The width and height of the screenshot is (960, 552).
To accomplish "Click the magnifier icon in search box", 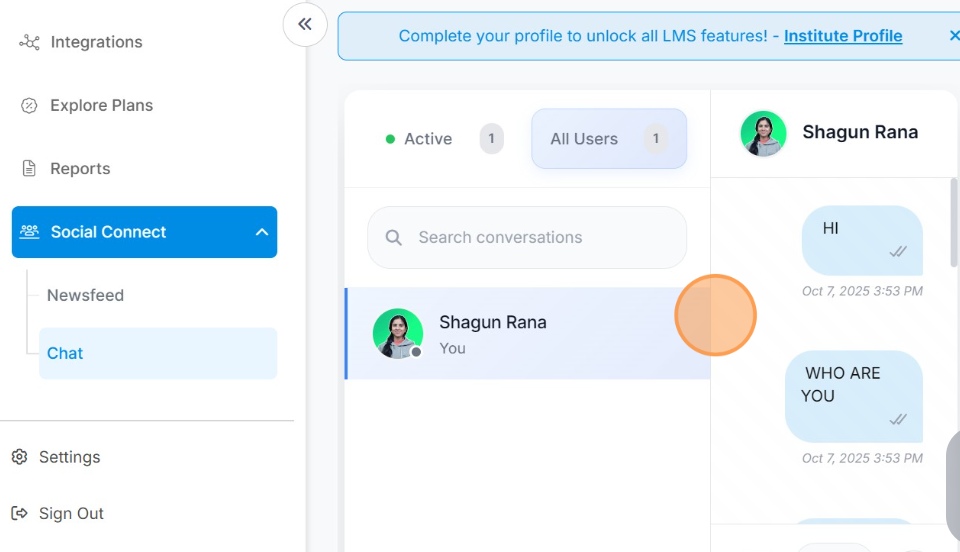I will (394, 238).
